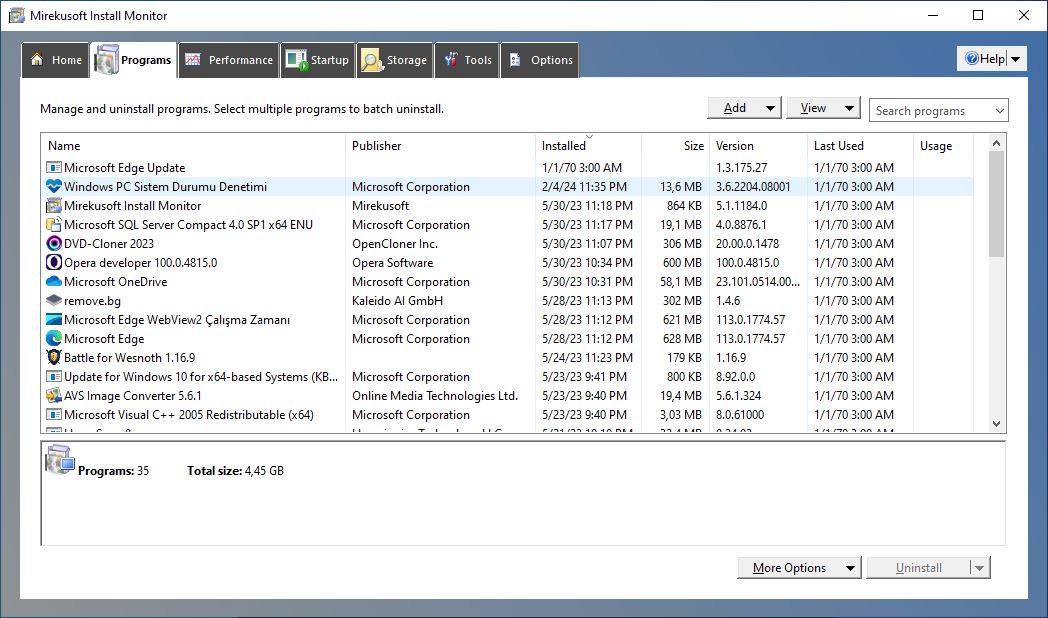1048x618 pixels.
Task: Expand the View button dropdown arrow
Action: pos(849,108)
